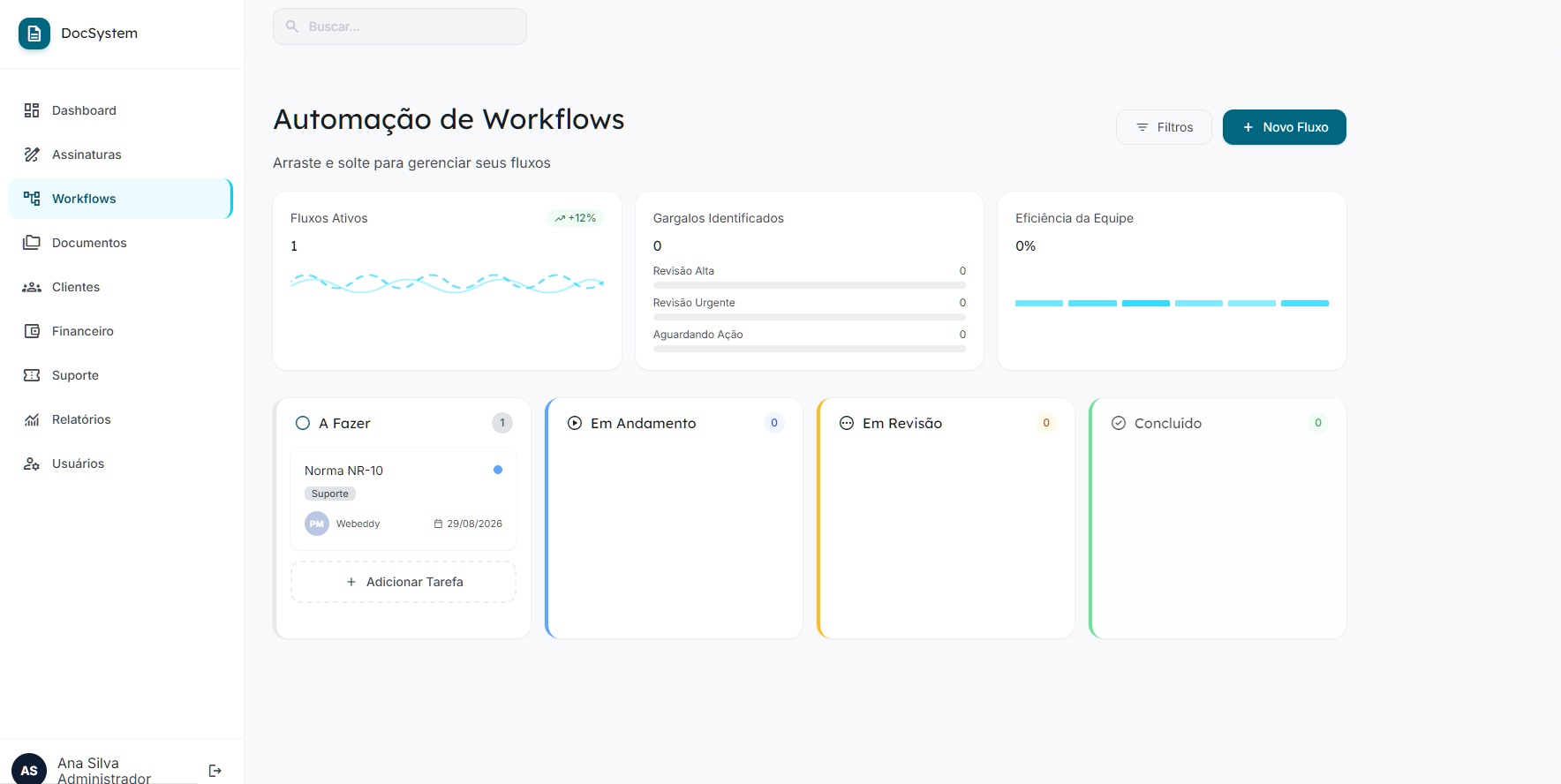Viewport: 1561px width, 784px height.
Task: Navigate to Relatórios
Action: coord(120,419)
